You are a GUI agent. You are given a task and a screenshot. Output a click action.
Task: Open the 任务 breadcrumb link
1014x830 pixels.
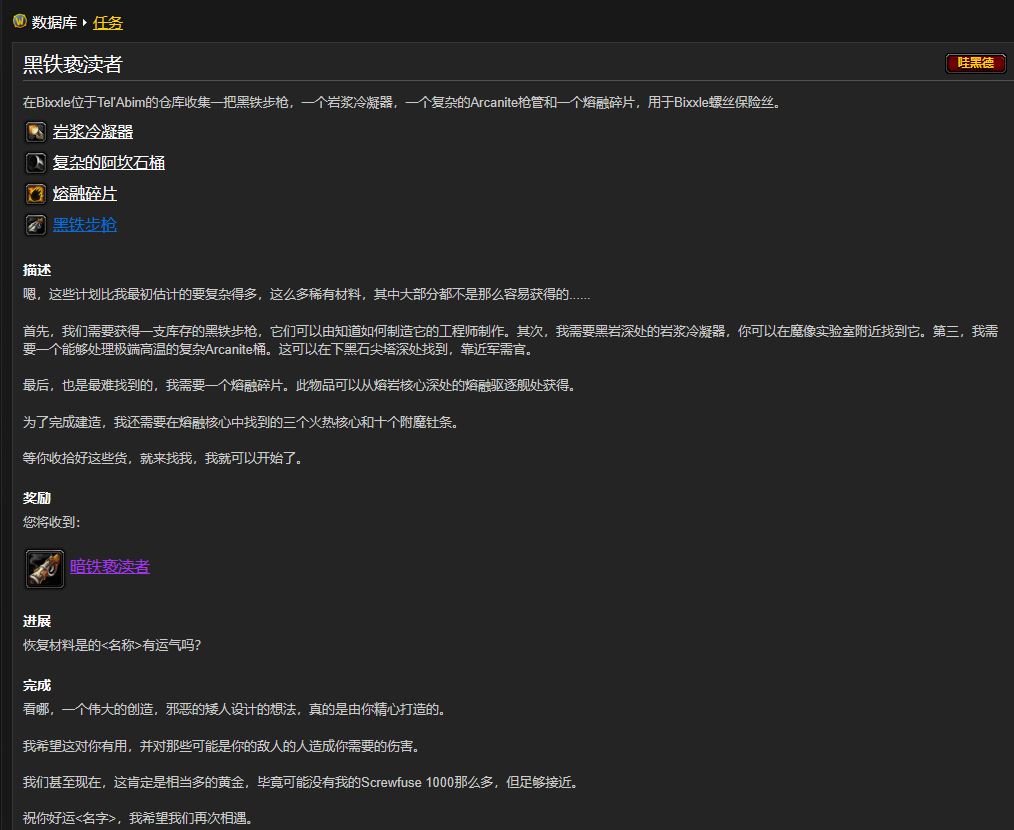click(107, 23)
